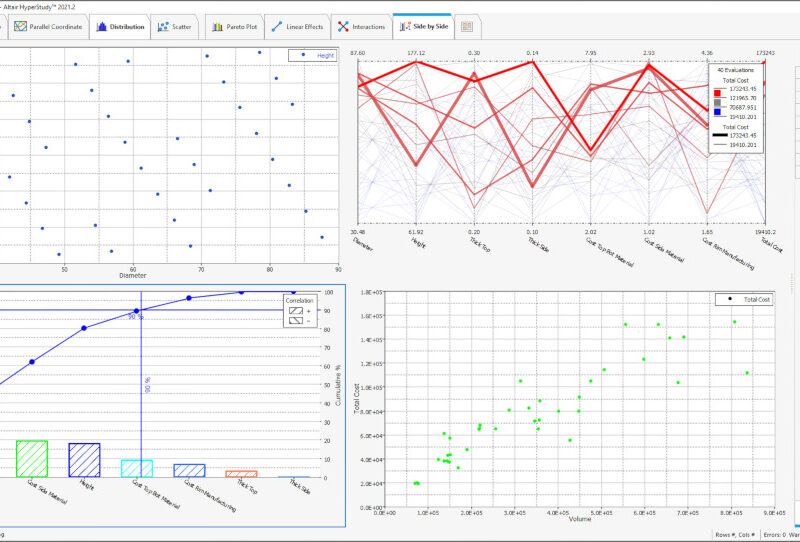Viewport: 800px width, 542px height.
Task: Click the Interactions crossed-lines icon
Action: click(343, 27)
